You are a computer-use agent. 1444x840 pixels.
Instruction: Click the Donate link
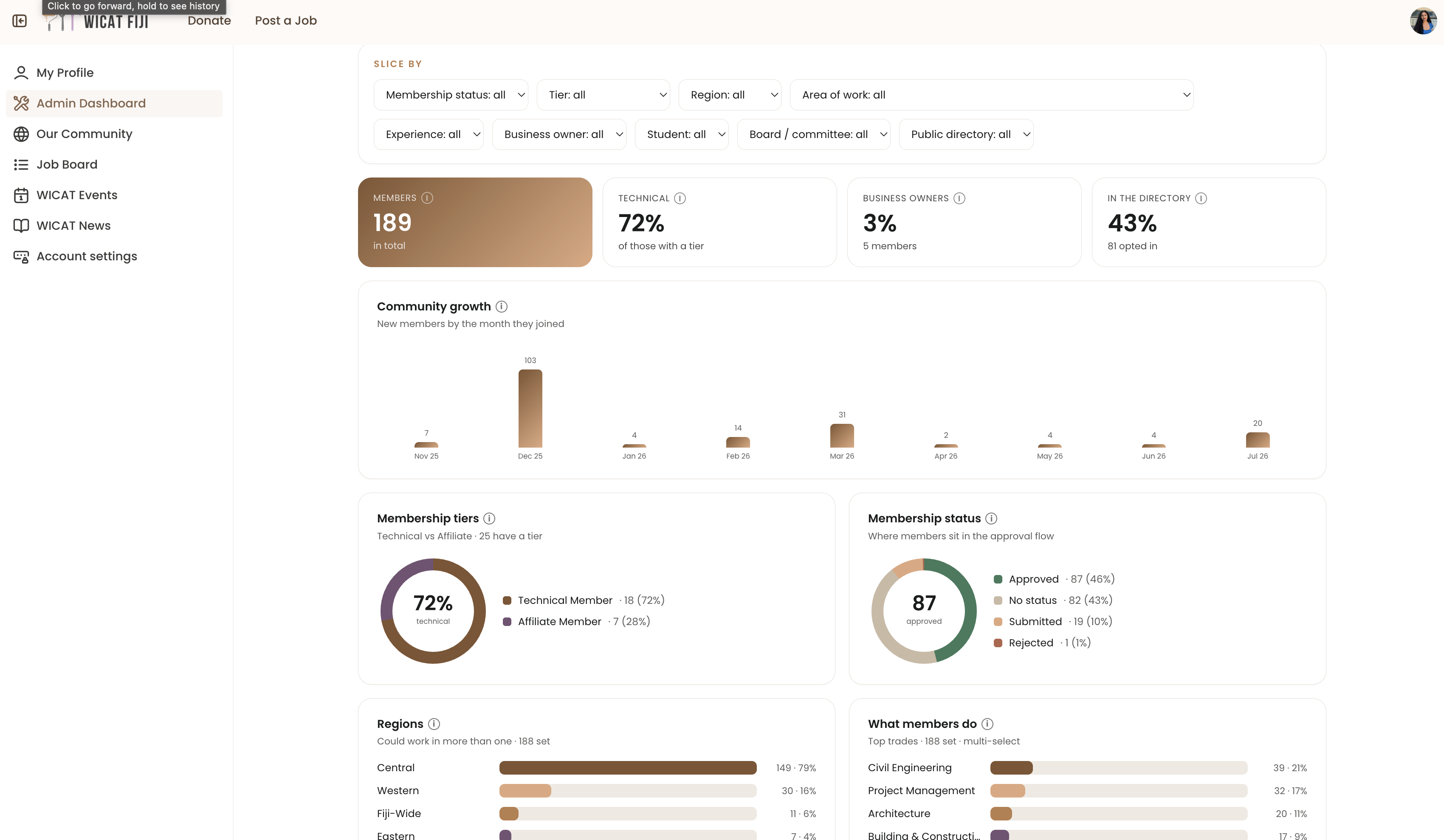coord(209,21)
